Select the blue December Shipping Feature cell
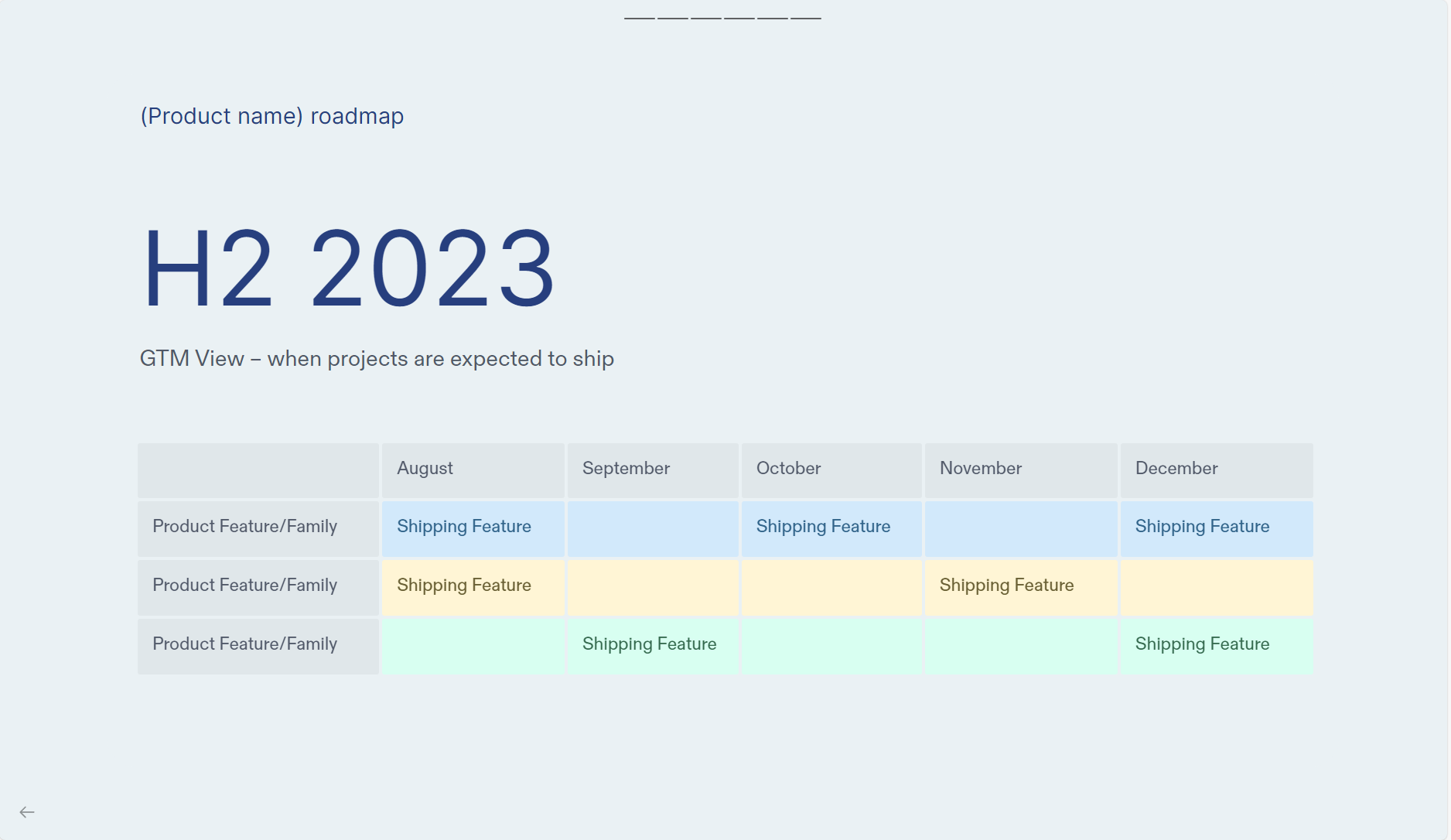 click(x=1217, y=528)
